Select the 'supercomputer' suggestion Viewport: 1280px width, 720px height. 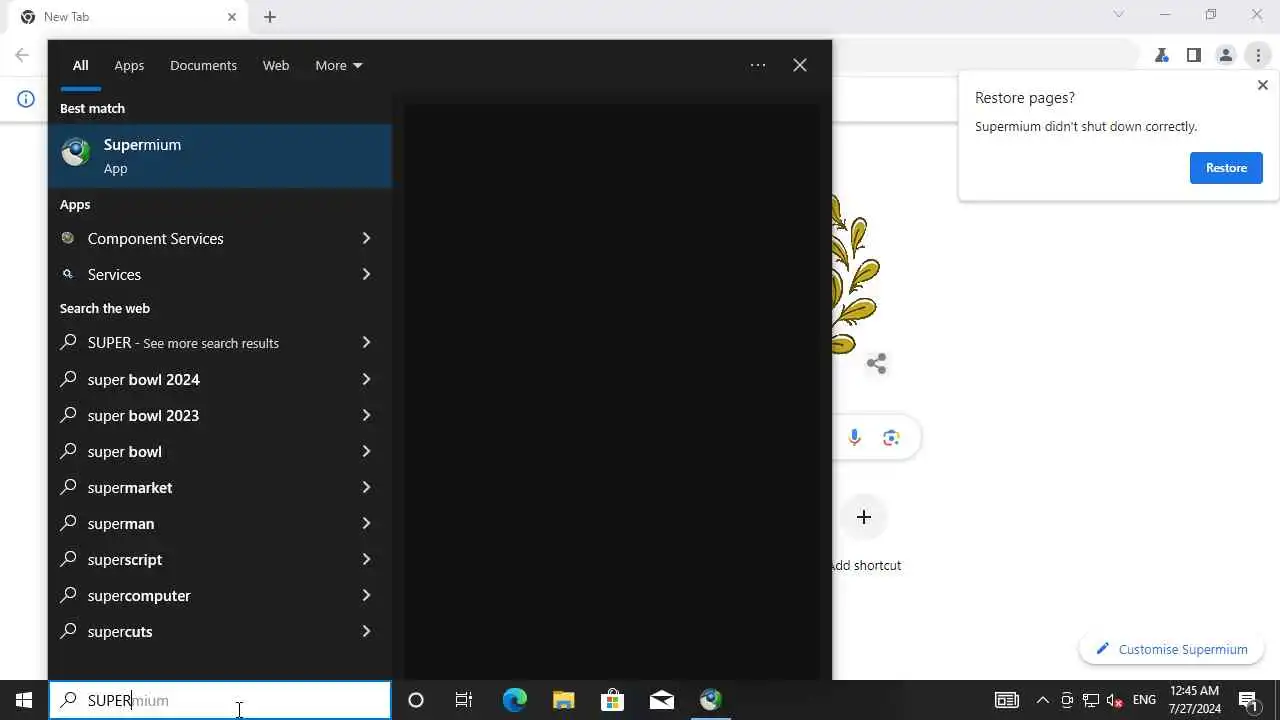click(220, 595)
